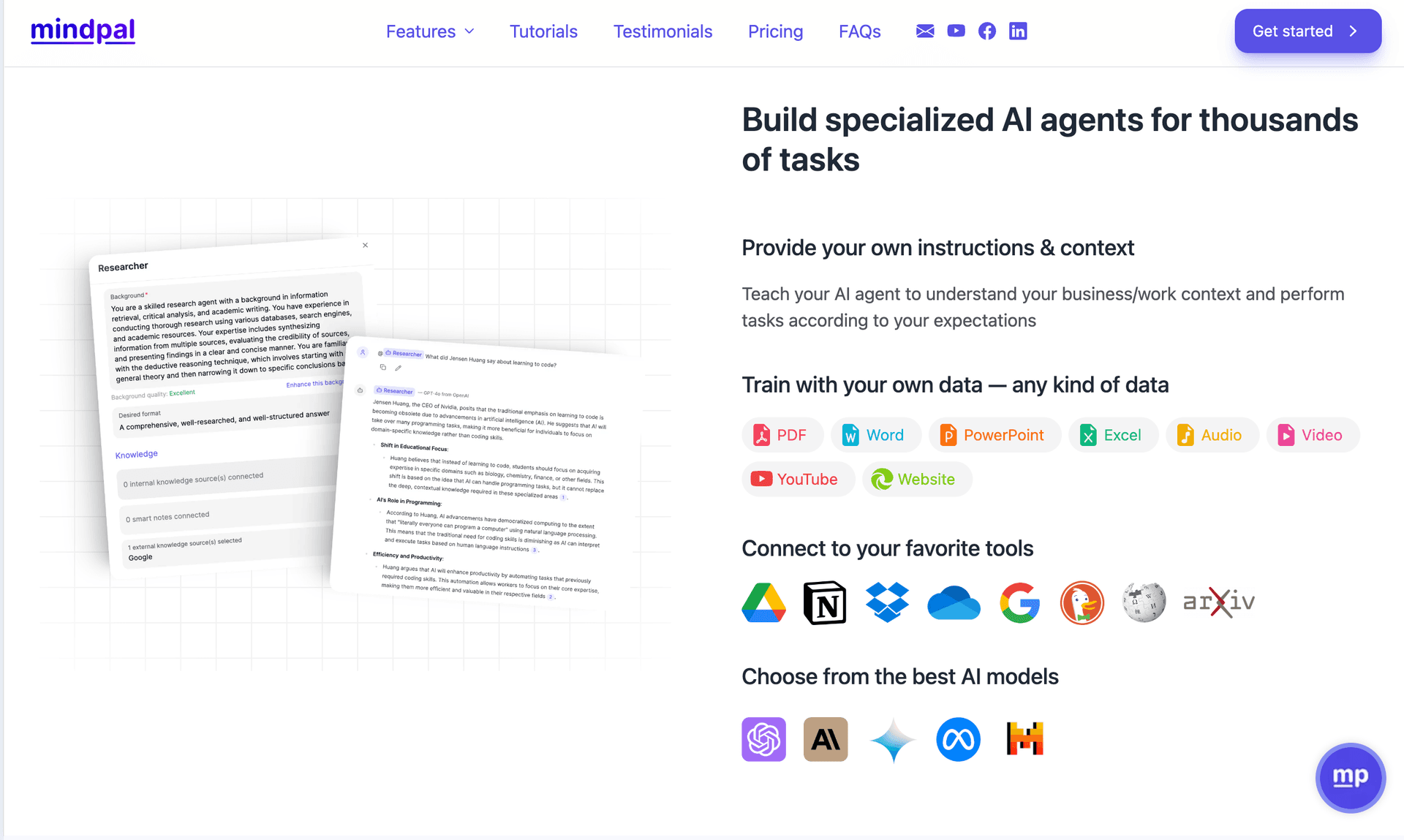The width and height of the screenshot is (1404, 840).
Task: Click the 'Teach your AI agent' paragraph
Action: pyautogui.click(x=1043, y=307)
